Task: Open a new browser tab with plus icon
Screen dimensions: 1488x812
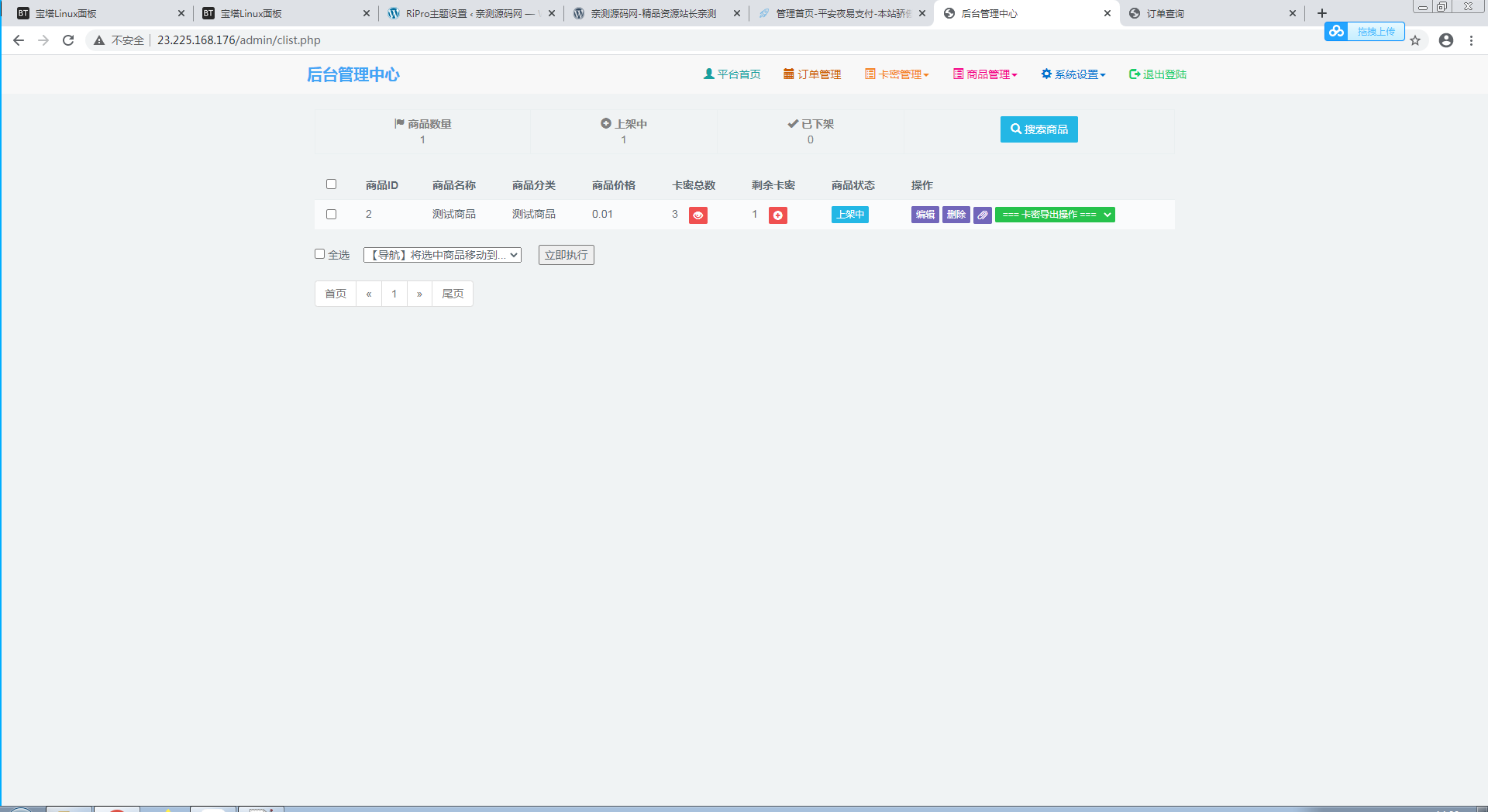Action: point(1322,13)
